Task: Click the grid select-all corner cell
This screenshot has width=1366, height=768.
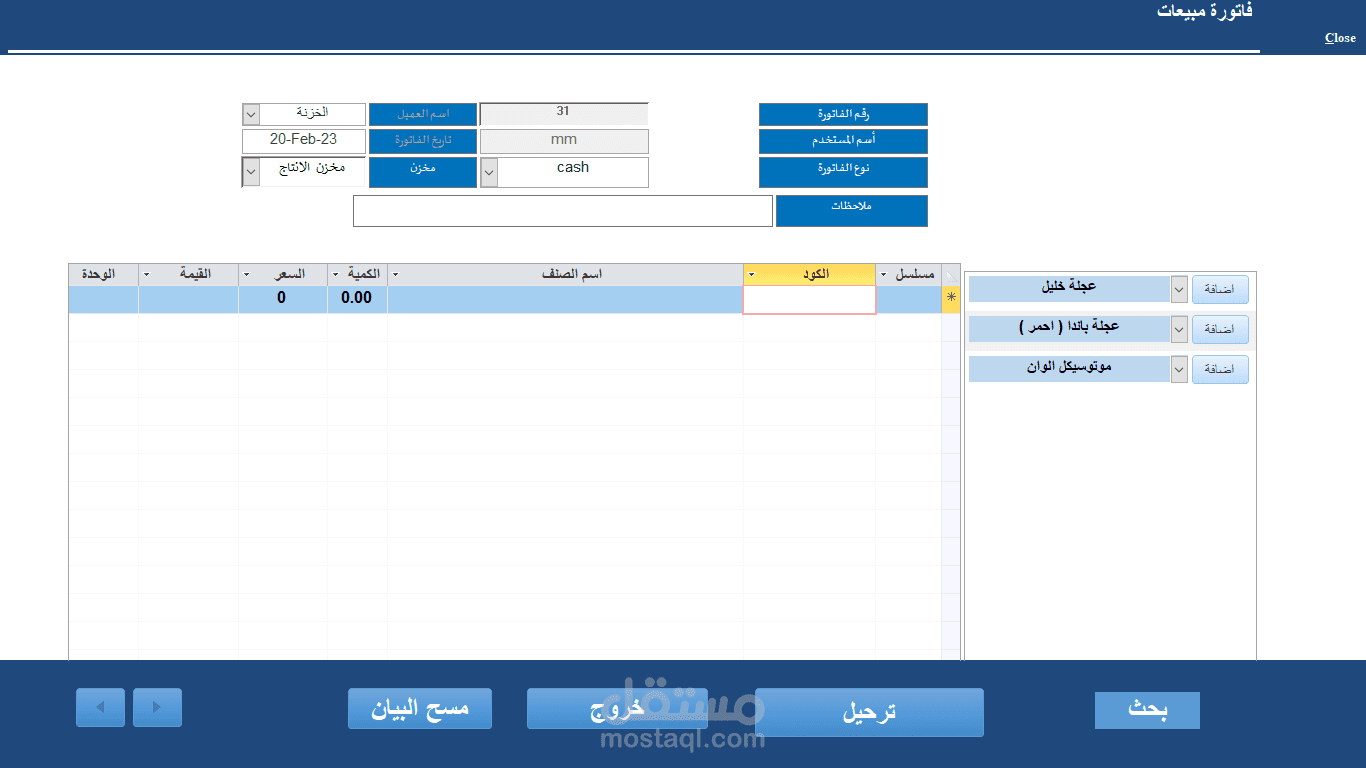Action: (951, 274)
